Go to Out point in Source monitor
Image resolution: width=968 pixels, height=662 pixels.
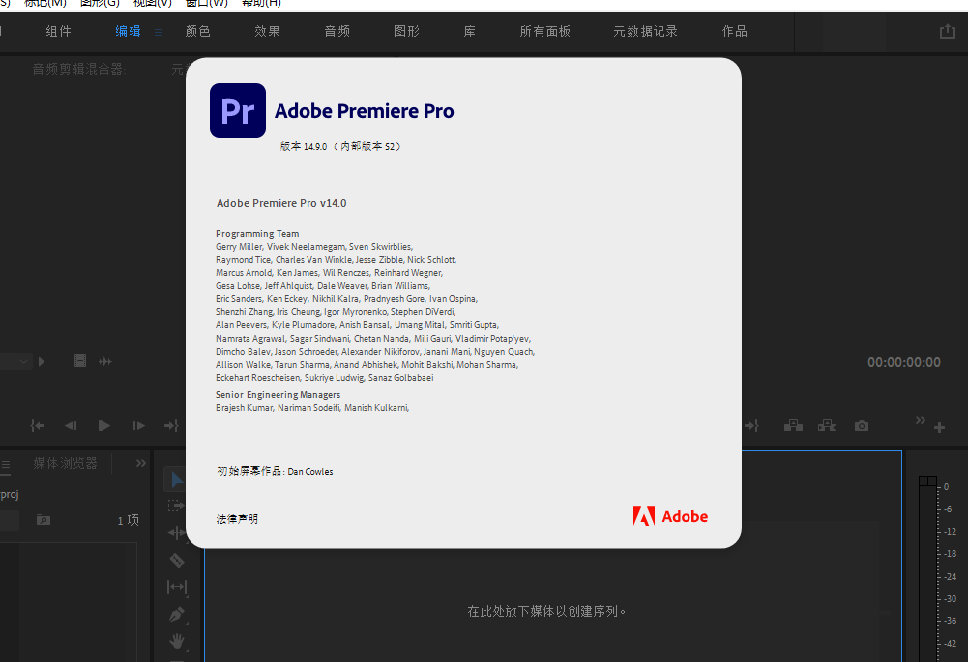[x=171, y=425]
